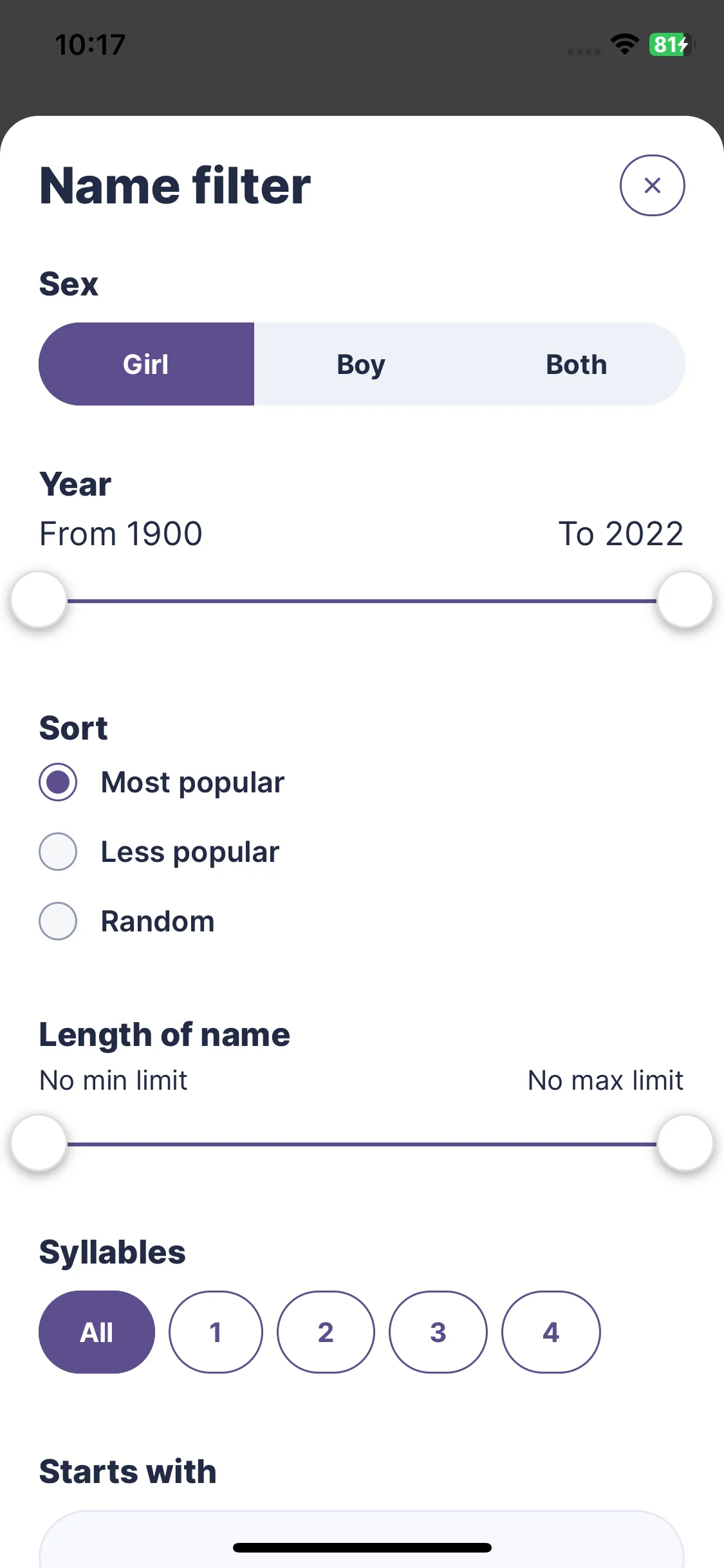
Task: Tap the Starts with input field
Action: [362, 1539]
